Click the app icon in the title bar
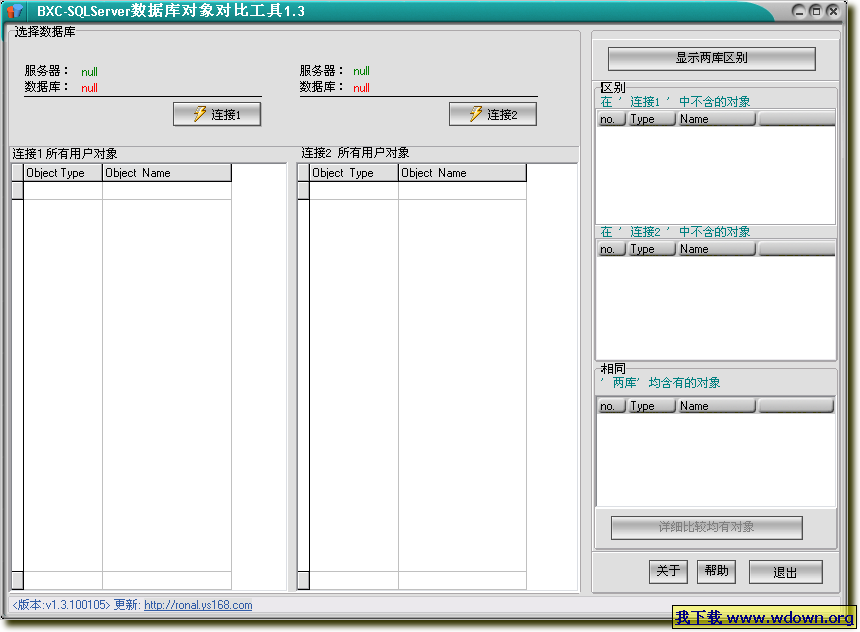Viewport: 860px width, 632px height. click(15, 11)
